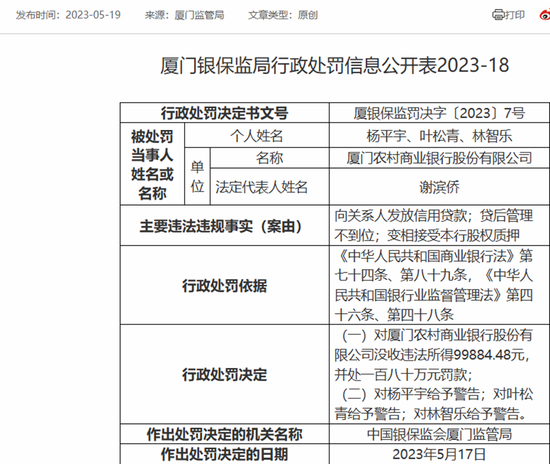Image resolution: width=550 pixels, height=464 pixels.
Task: Click 作出处罚决定的日期 header cell
Action: (224, 454)
